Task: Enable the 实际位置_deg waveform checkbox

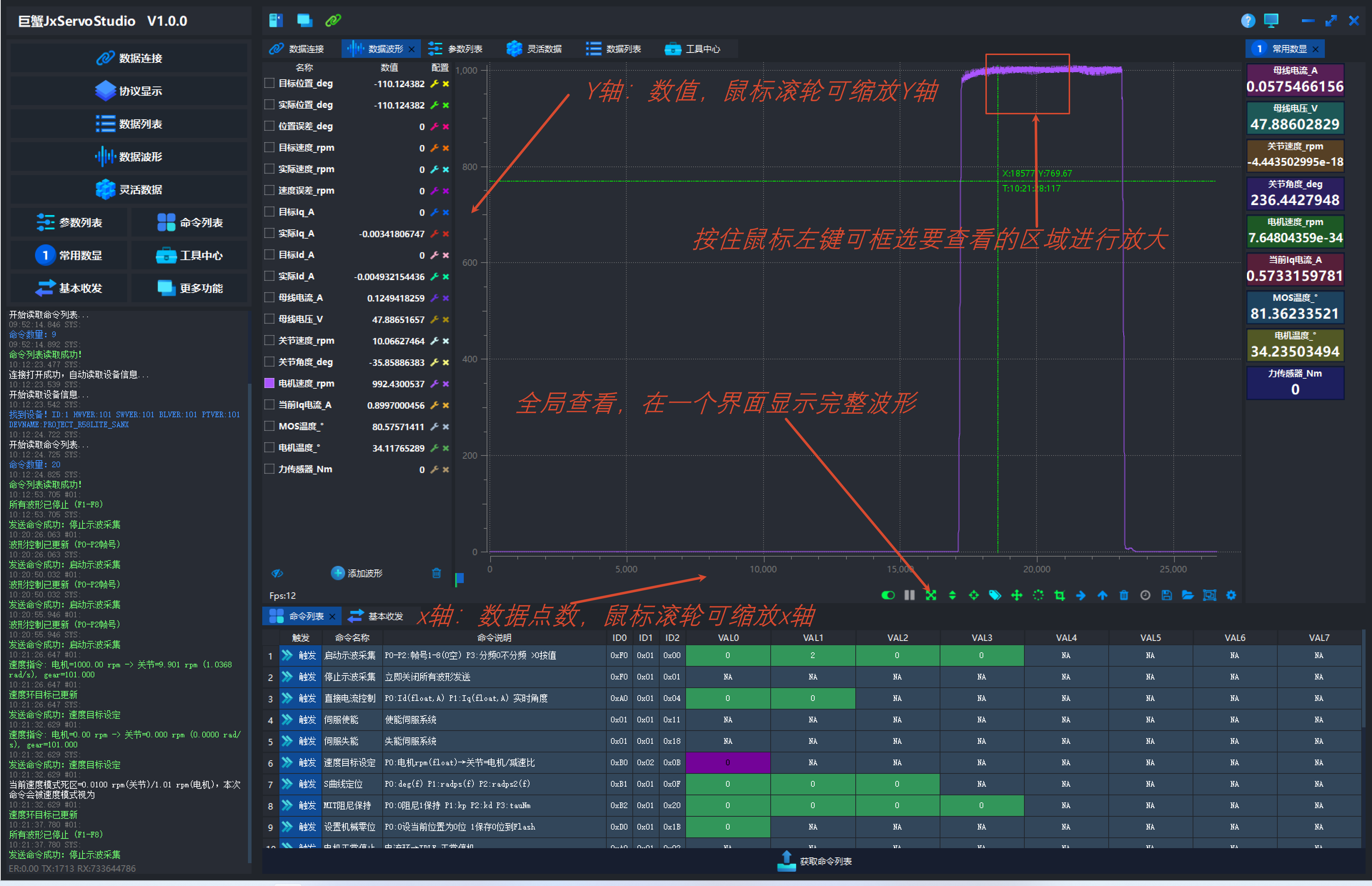Action: [269, 104]
